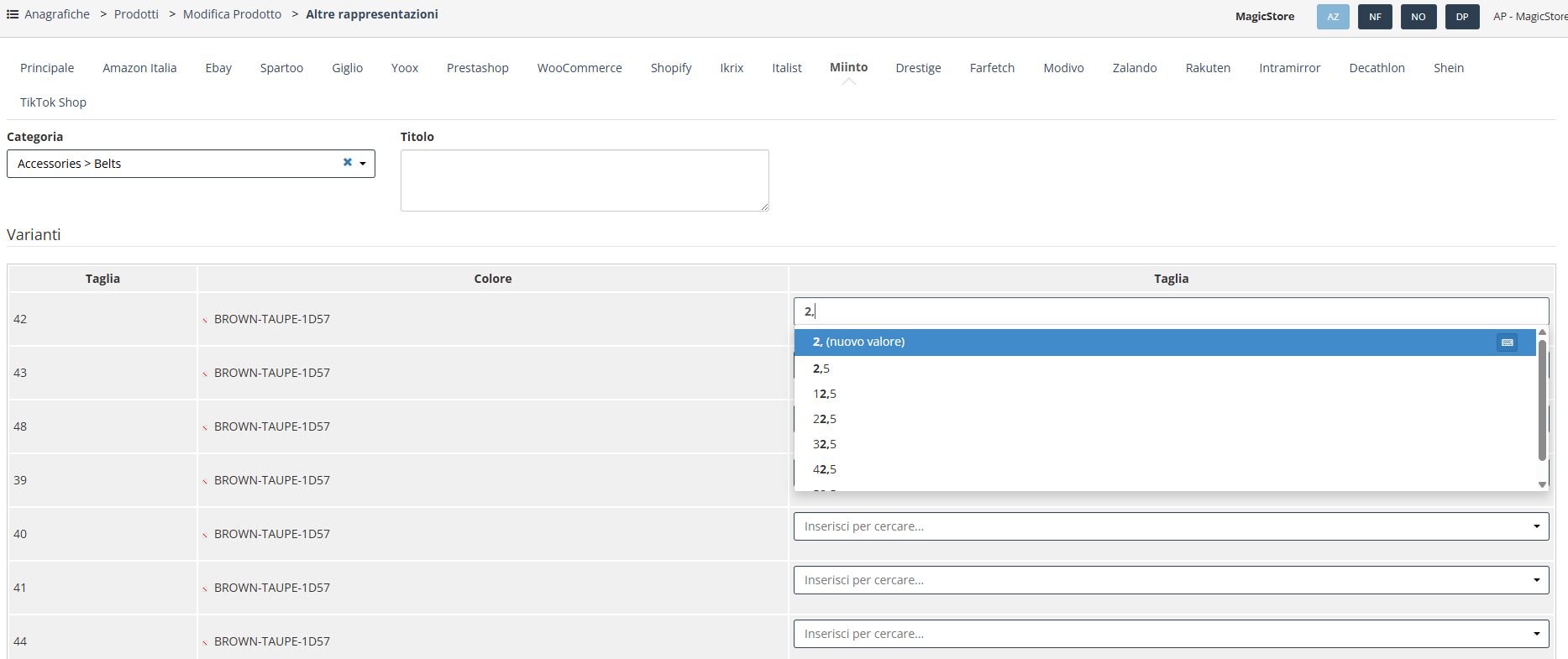
Task: Open the Taglia dropdown for row 44
Action: (1171, 634)
